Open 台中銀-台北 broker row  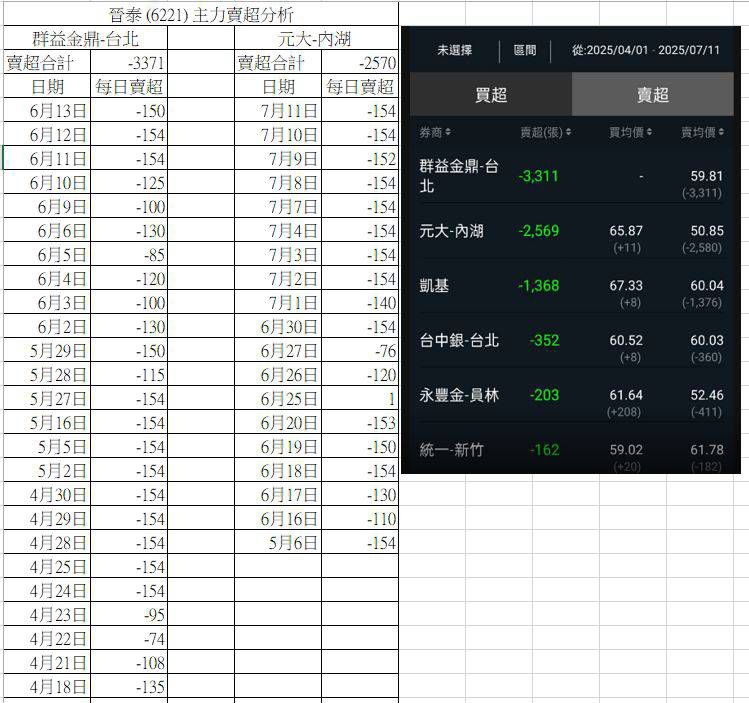point(571,341)
